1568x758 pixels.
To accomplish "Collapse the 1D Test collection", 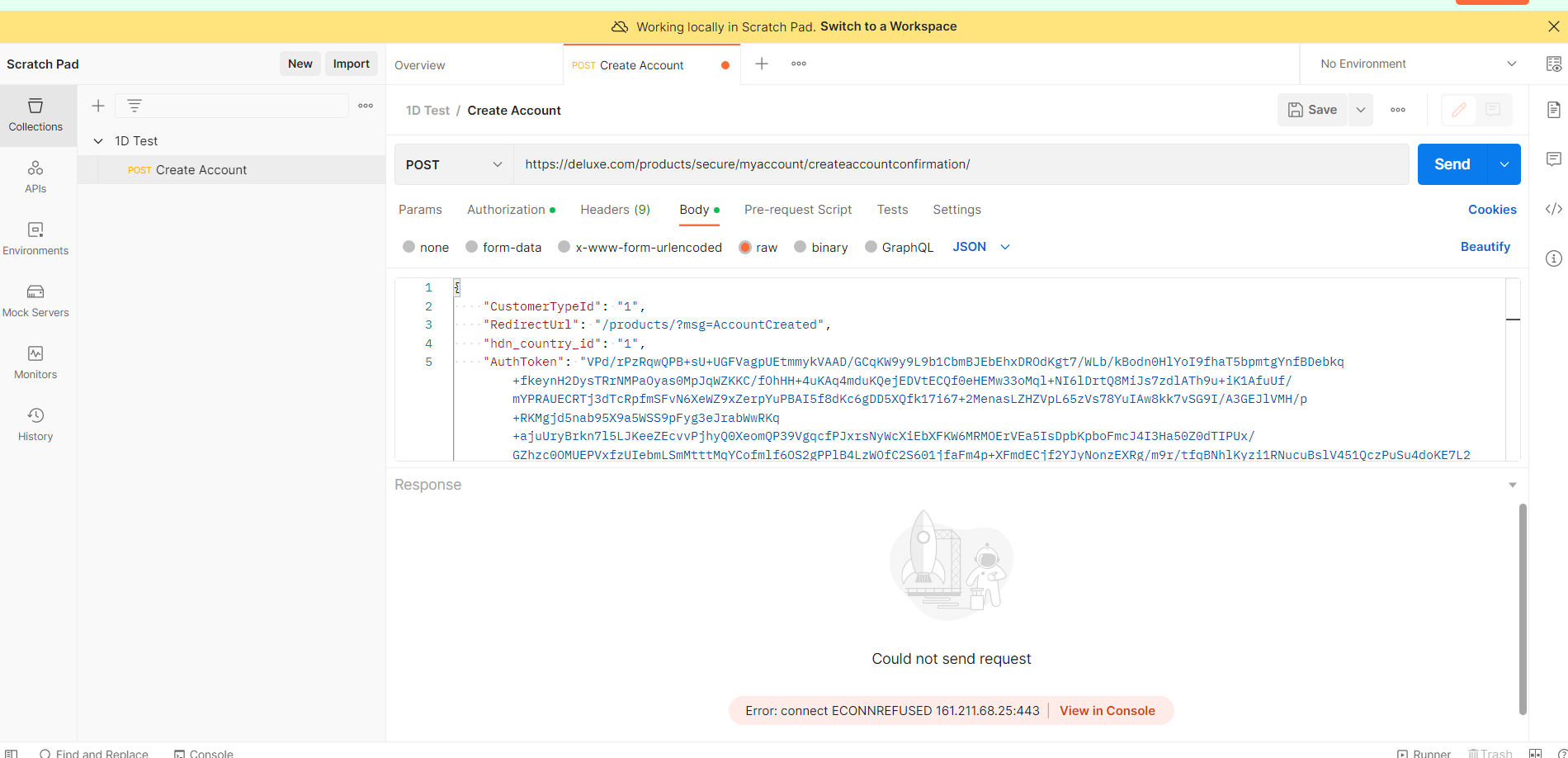I will [x=98, y=141].
